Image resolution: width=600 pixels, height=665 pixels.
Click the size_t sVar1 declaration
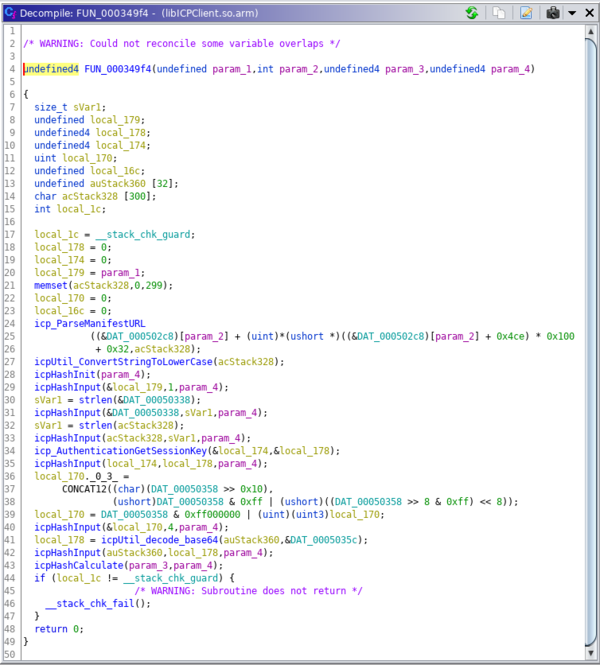(70, 107)
